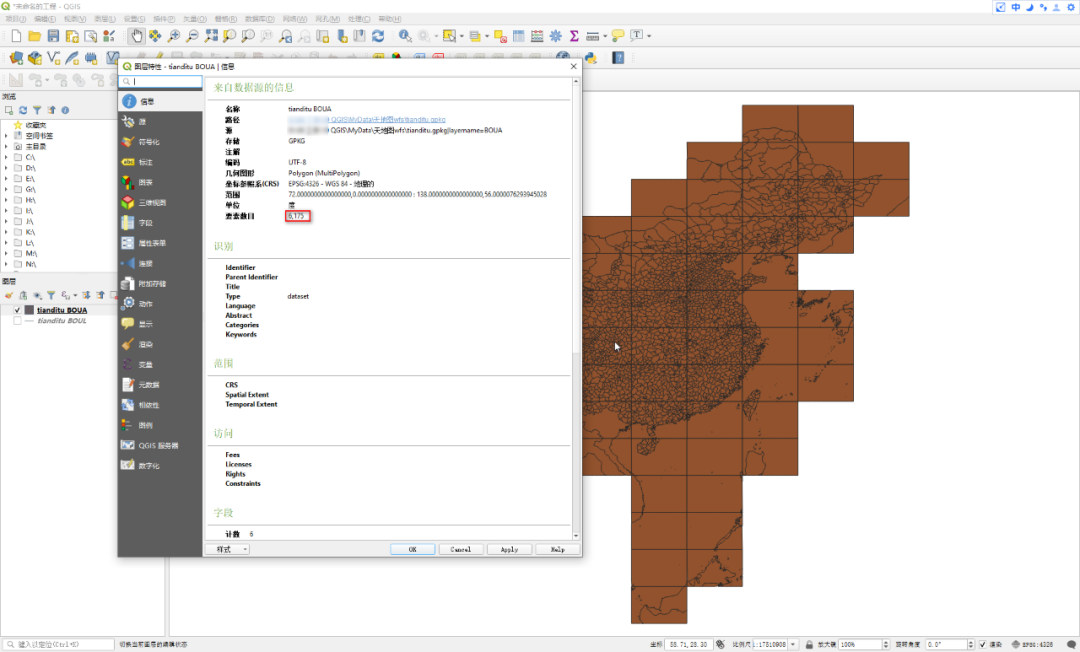Image resolution: width=1080 pixels, height=652 pixels.
Task: Open the 3D view tab in layer properties
Action: click(160, 202)
